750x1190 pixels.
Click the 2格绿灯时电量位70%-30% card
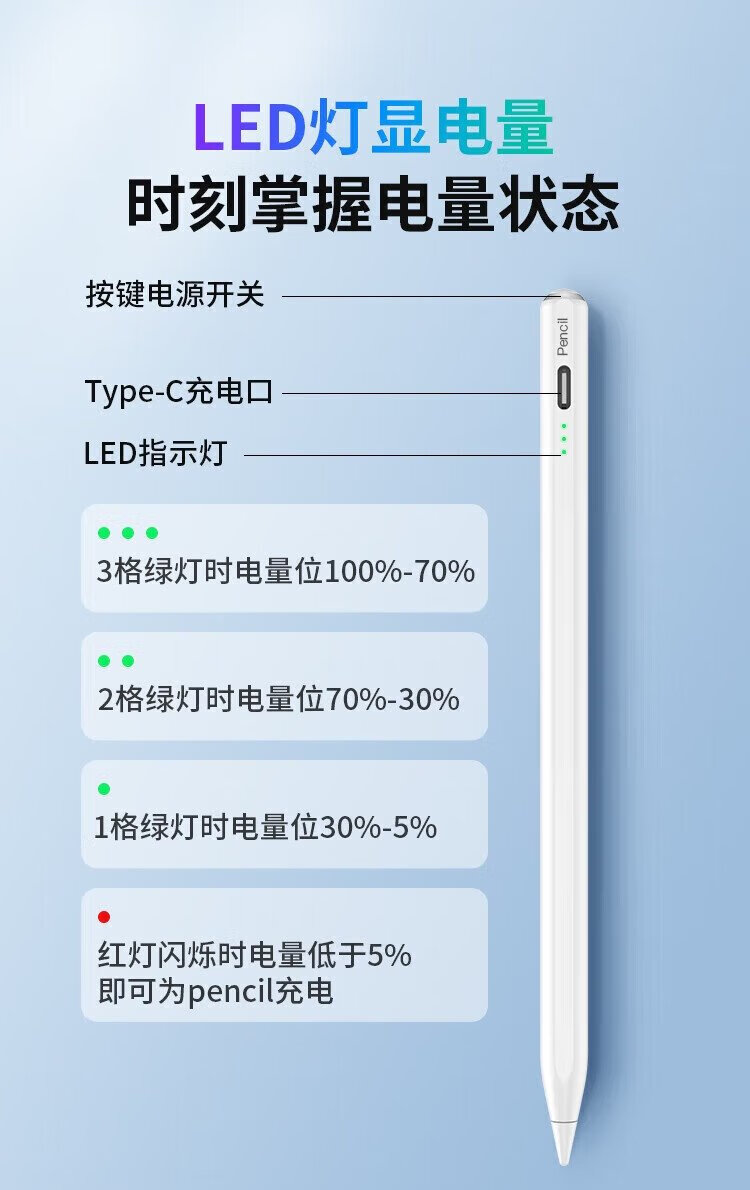click(284, 686)
